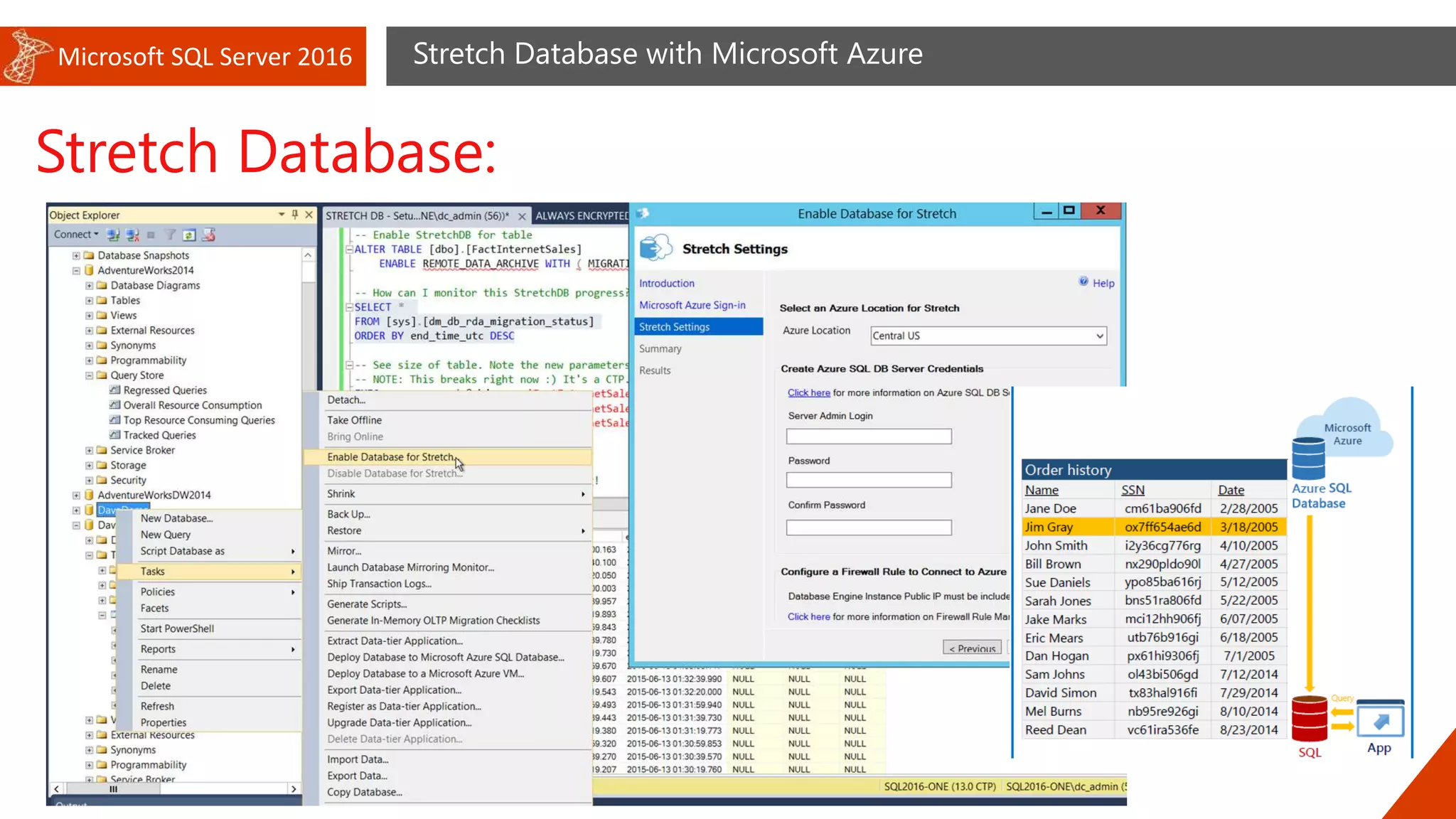Image resolution: width=1456 pixels, height=819 pixels.
Task: Expand the AdventureWorksDW2014 database node
Action: tap(76, 495)
